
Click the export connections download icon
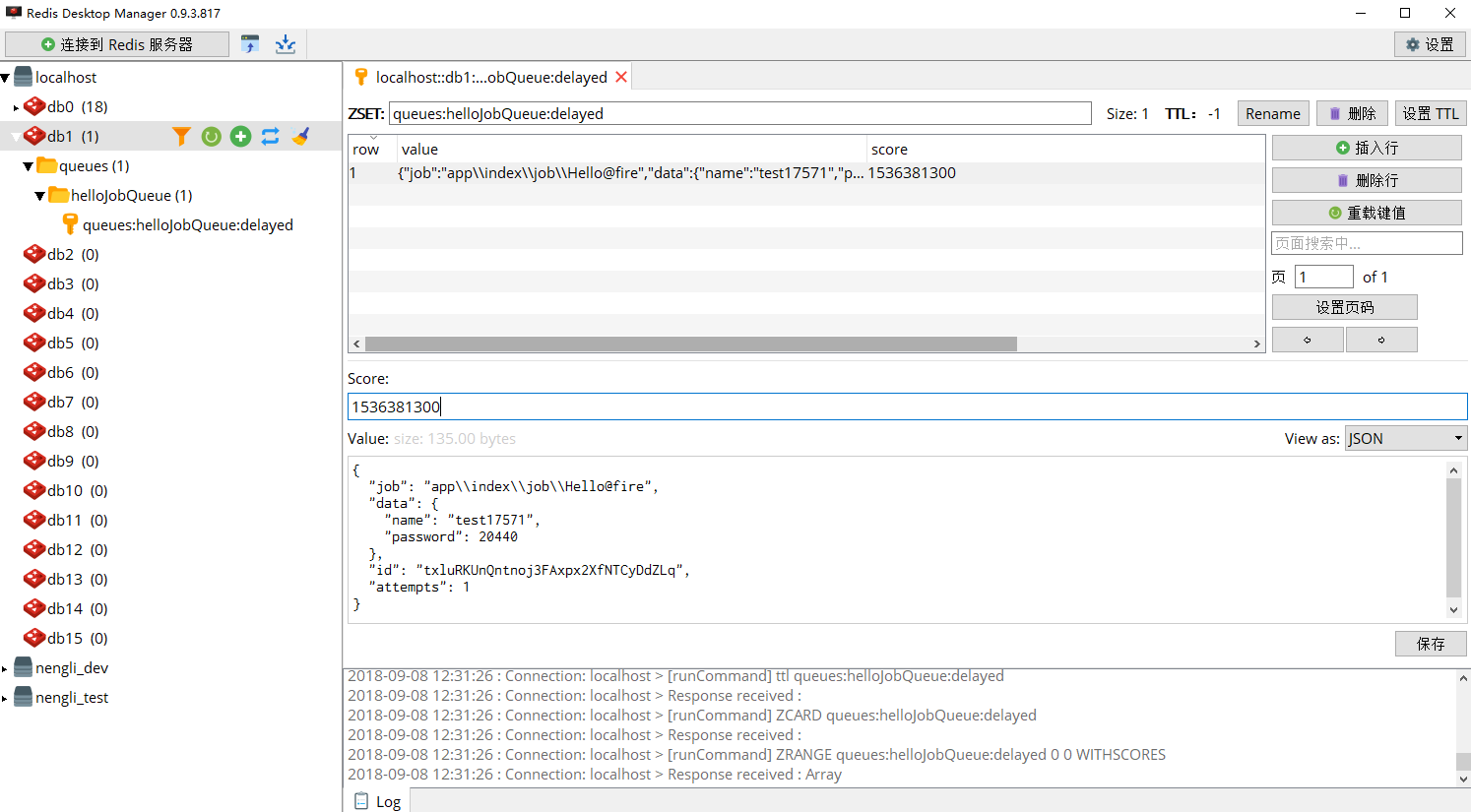(286, 44)
